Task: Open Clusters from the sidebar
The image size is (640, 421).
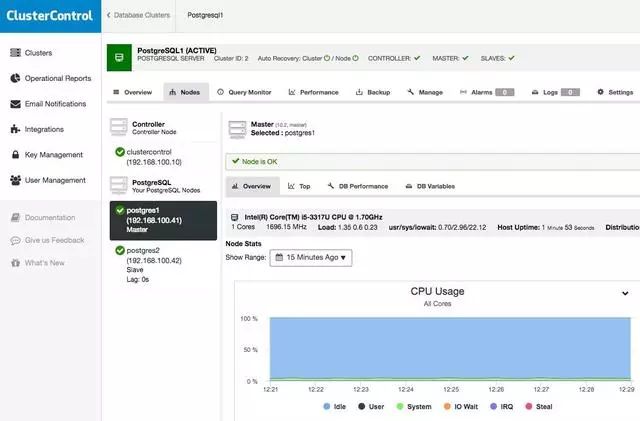Action: (x=38, y=53)
